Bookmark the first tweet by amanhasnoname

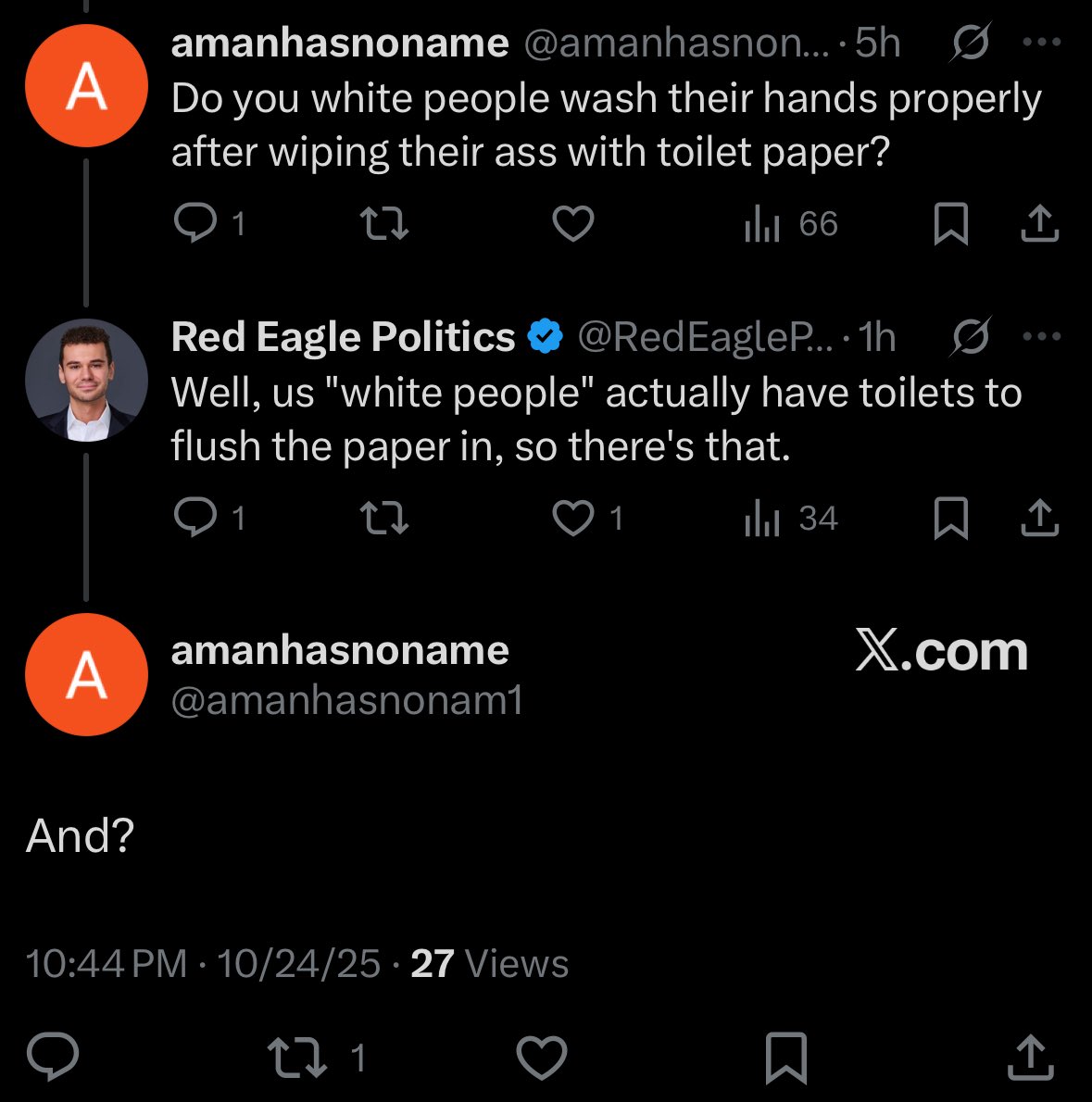951,223
